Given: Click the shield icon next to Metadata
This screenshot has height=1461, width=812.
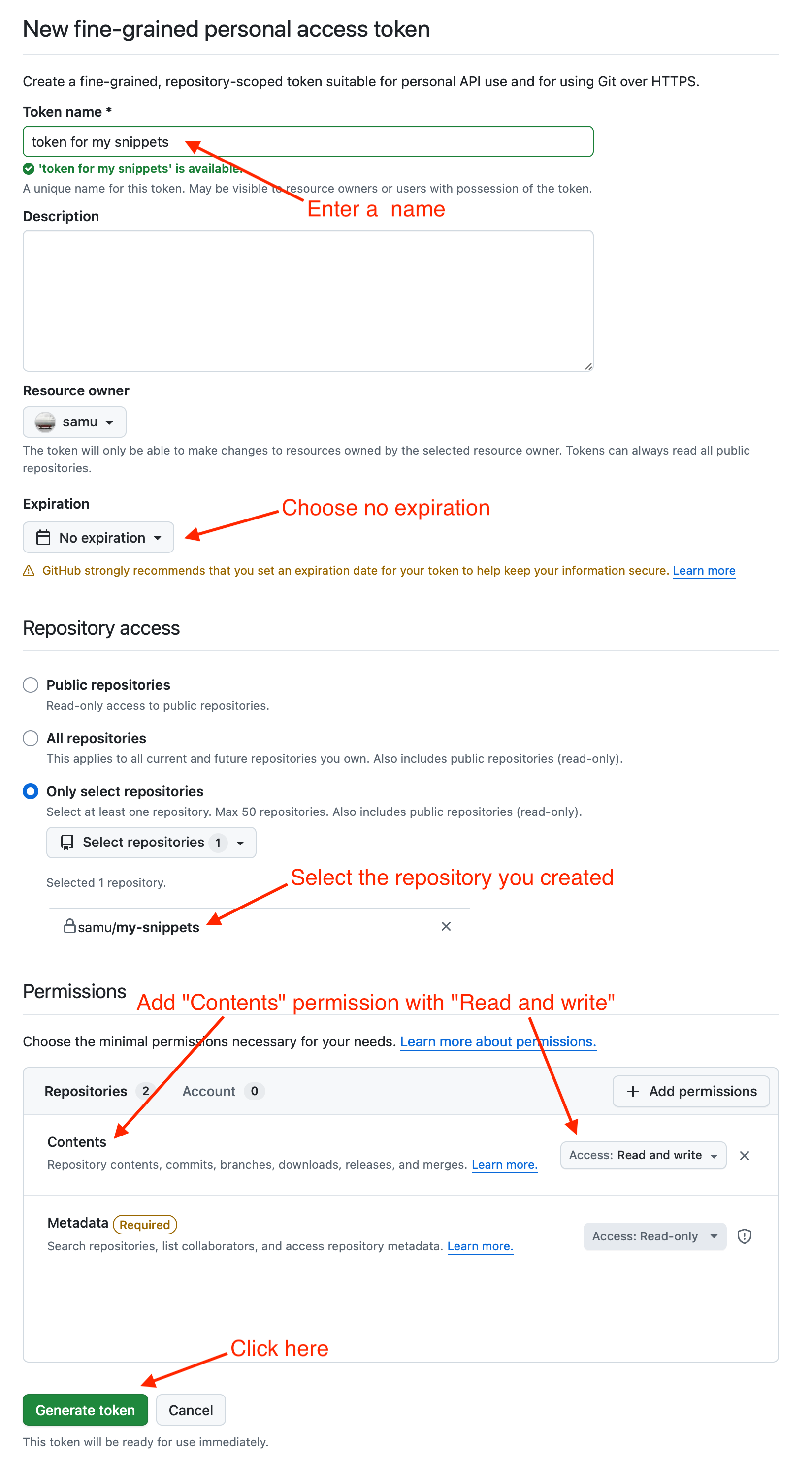Looking at the screenshot, I should click(x=744, y=1236).
